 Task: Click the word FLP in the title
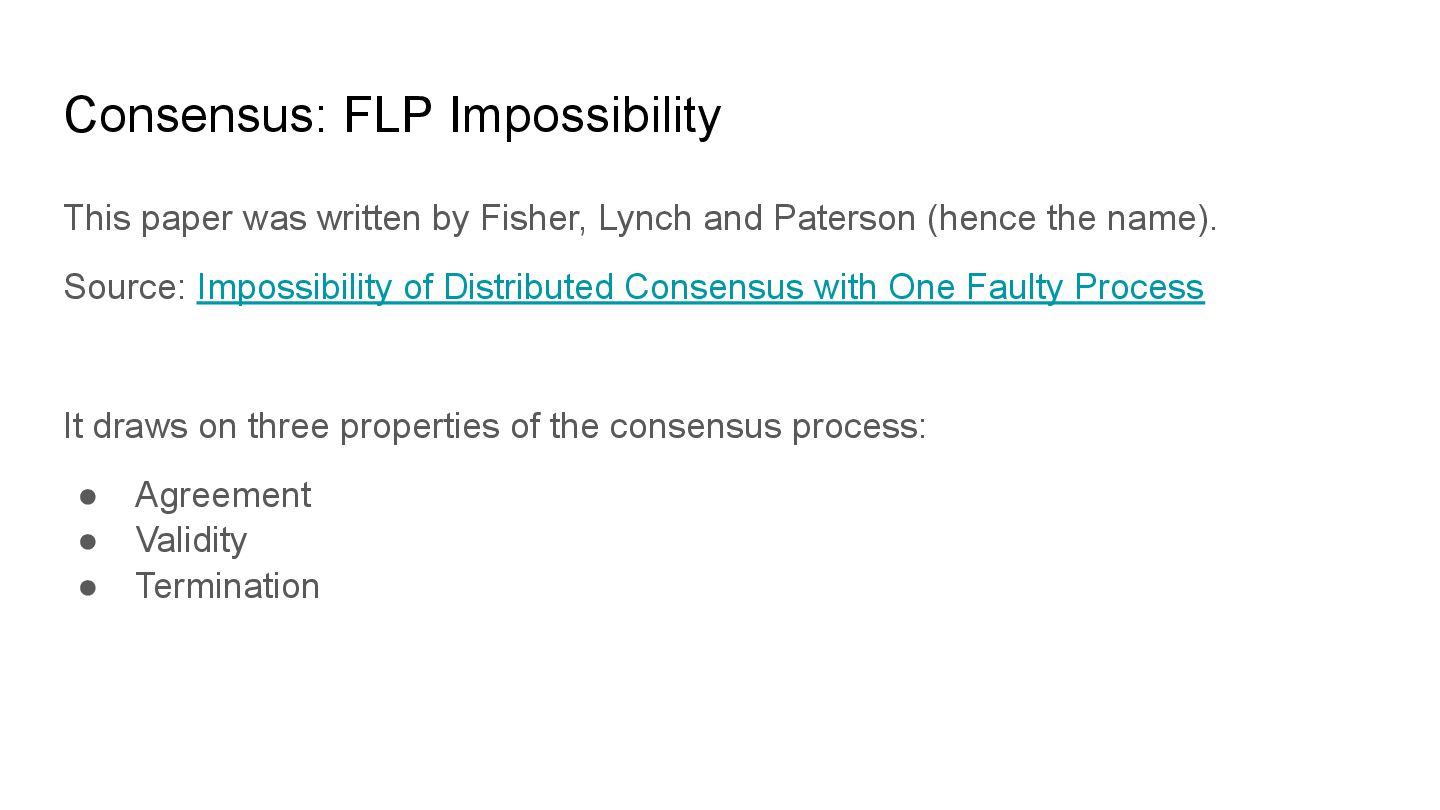click(x=388, y=115)
